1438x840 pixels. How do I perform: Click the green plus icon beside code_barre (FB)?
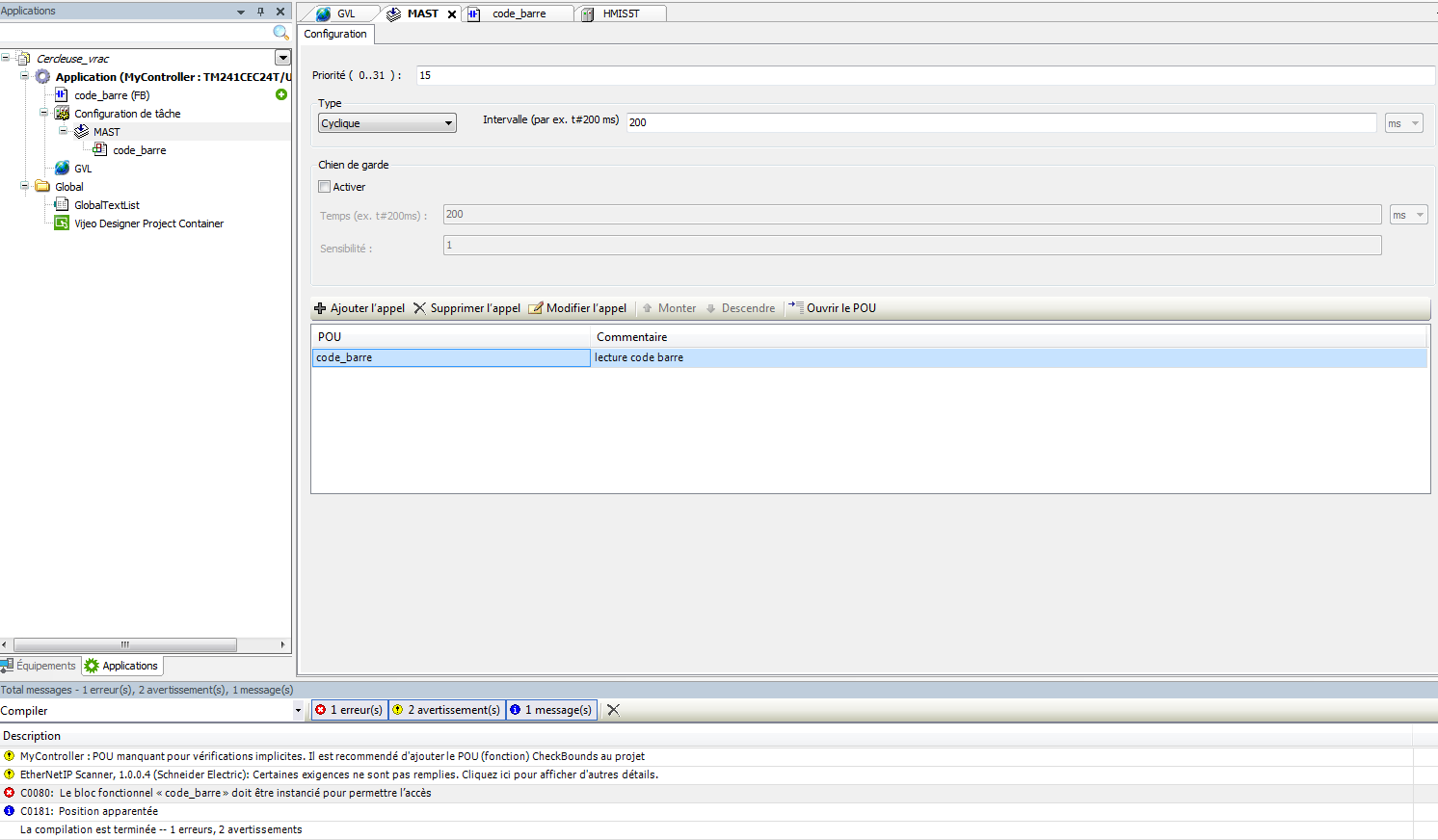point(281,94)
